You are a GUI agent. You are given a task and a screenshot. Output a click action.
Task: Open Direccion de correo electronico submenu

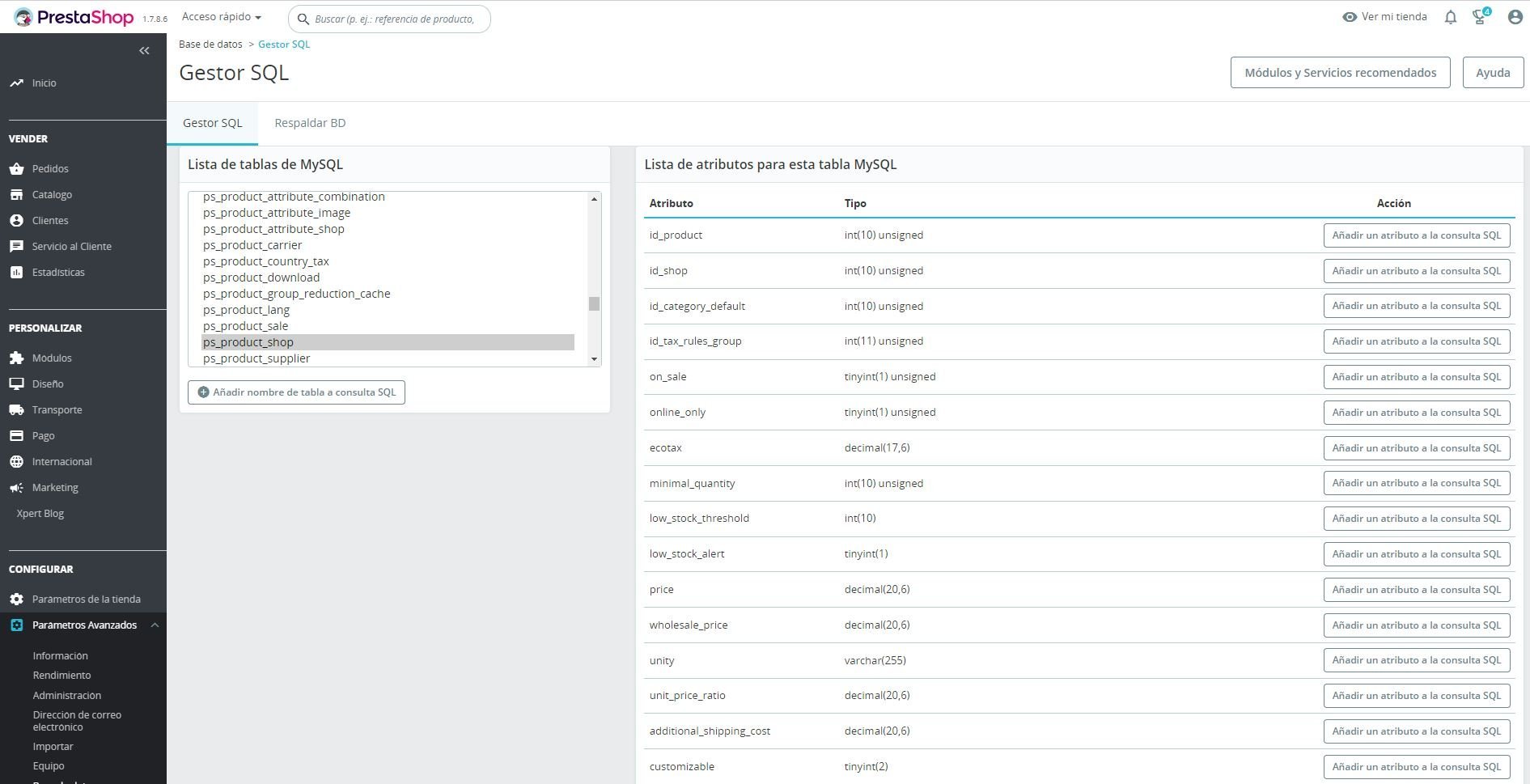click(77, 720)
